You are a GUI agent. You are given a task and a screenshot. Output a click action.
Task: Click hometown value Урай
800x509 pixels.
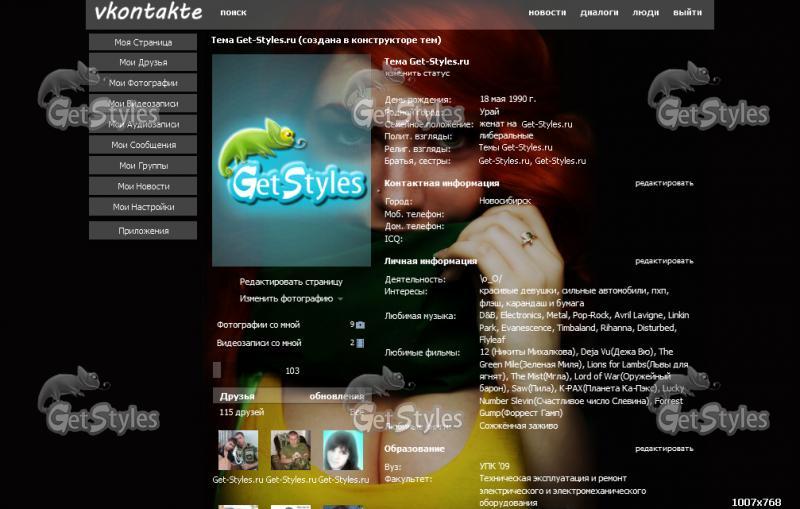[x=489, y=112]
